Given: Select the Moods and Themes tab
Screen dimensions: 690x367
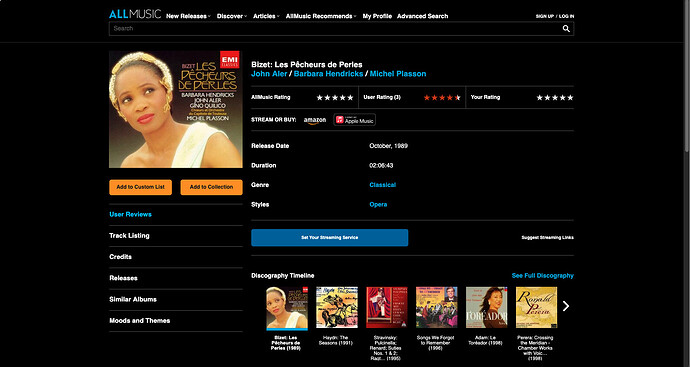Looking at the screenshot, I should (x=139, y=320).
